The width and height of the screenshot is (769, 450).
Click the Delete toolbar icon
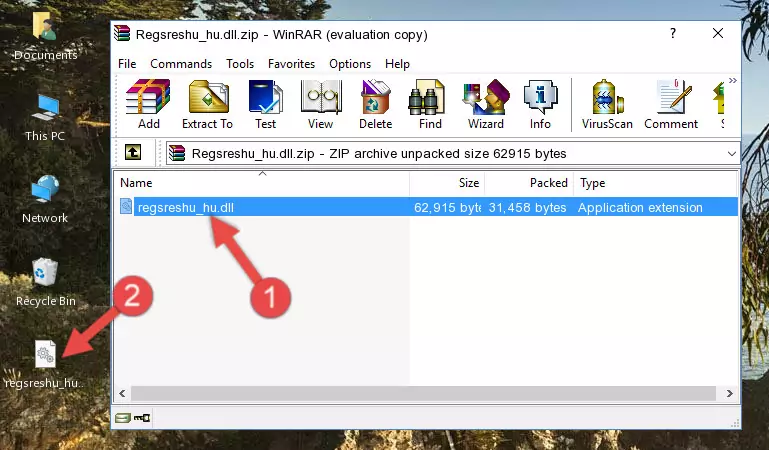[x=376, y=104]
